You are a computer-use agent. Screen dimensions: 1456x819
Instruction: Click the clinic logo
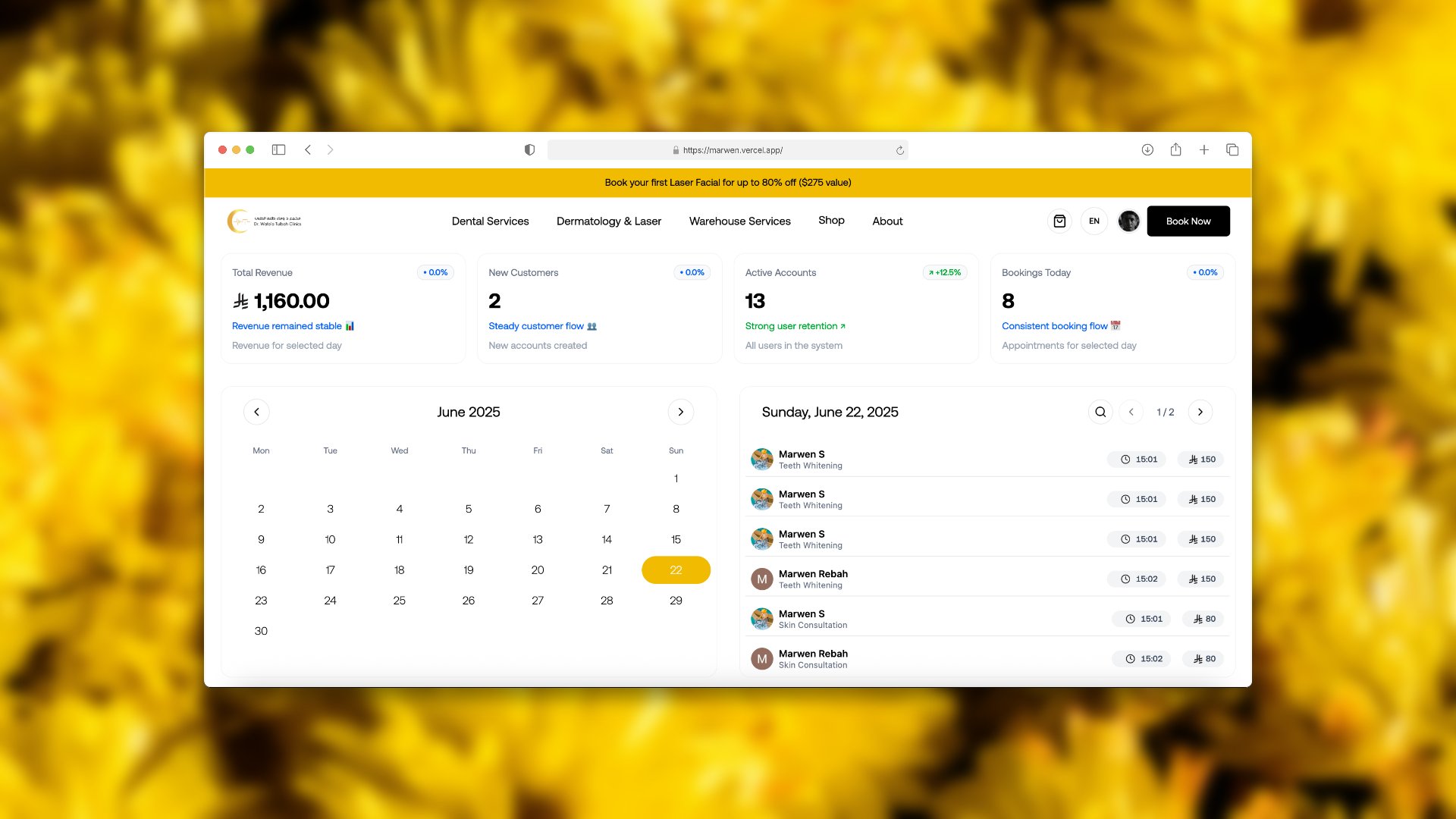pos(264,221)
